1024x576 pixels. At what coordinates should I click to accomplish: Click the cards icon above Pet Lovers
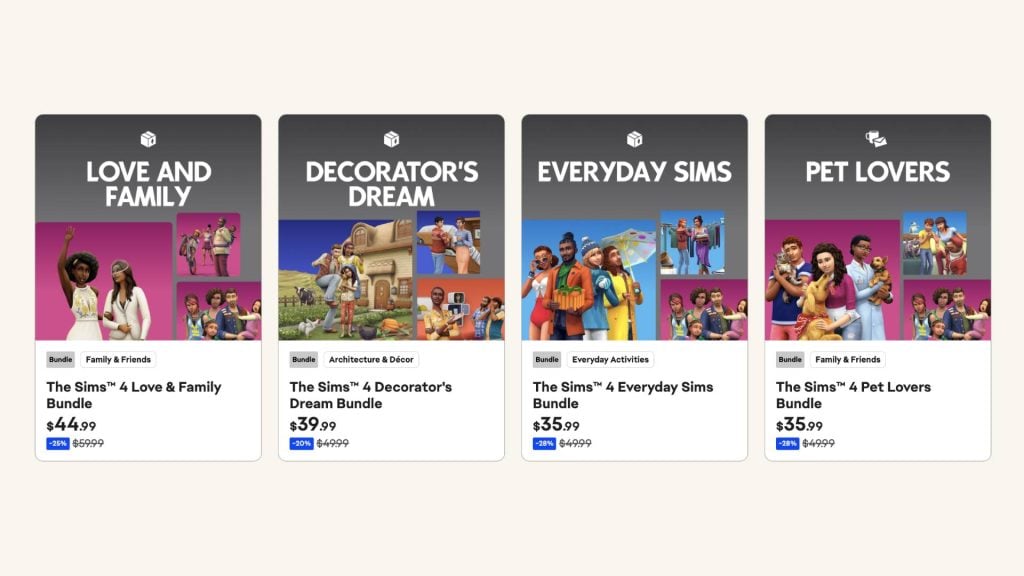pos(876,138)
